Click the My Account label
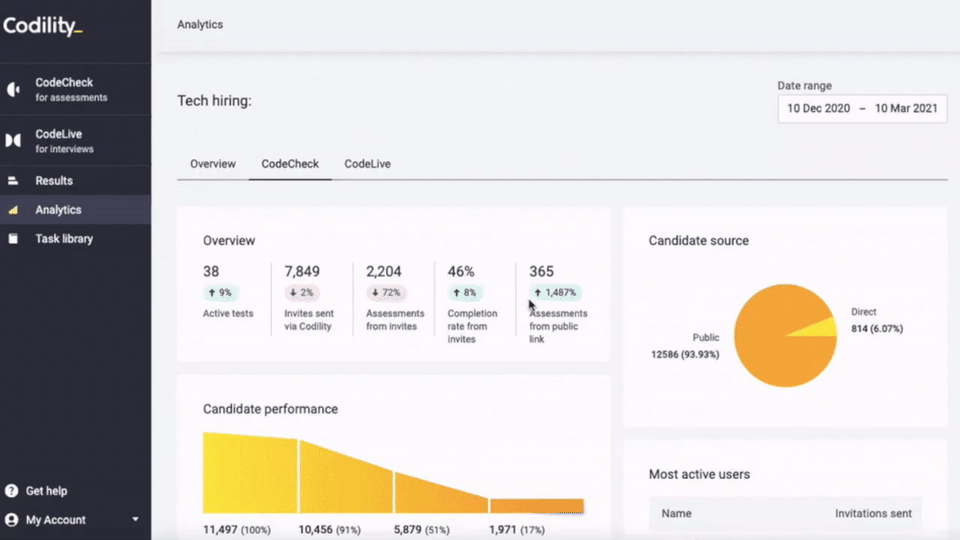The height and width of the screenshot is (540, 960). 56,520
